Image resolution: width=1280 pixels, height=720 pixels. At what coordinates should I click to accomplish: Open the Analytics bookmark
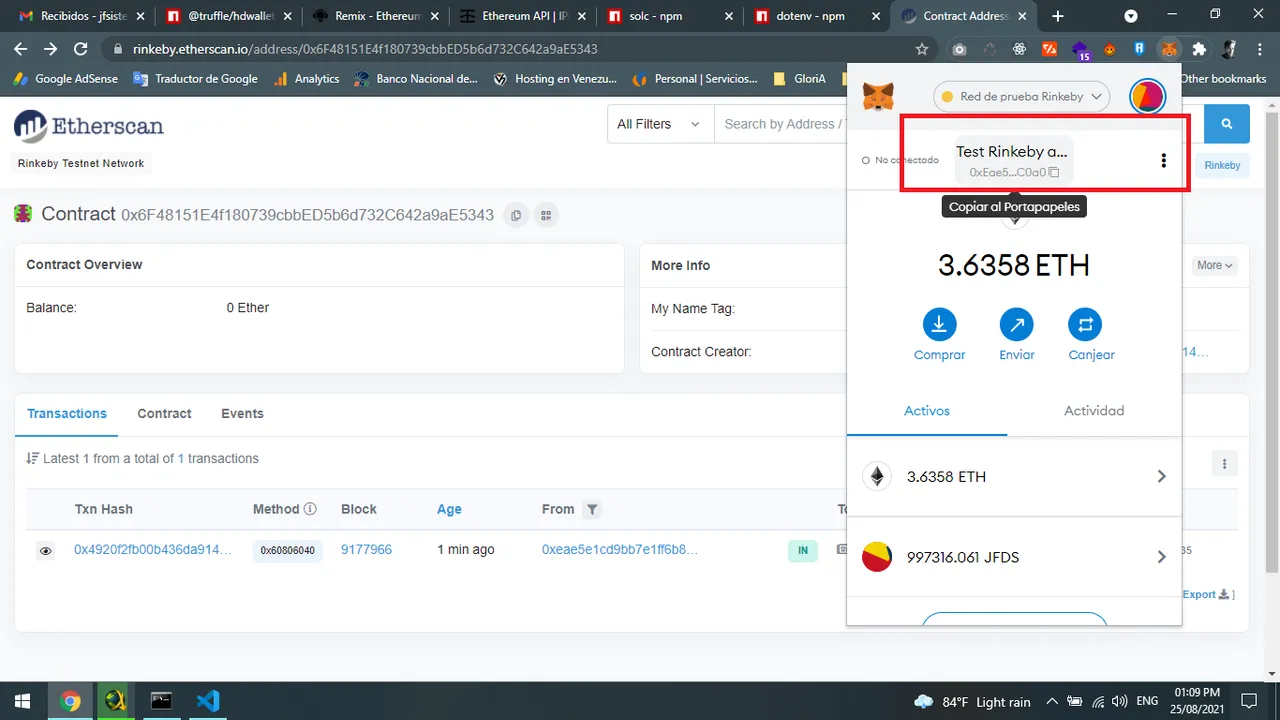(x=307, y=79)
